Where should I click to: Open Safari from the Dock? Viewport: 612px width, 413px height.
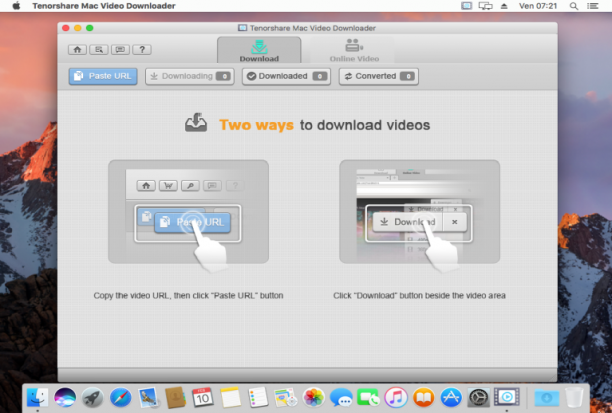click(121, 398)
